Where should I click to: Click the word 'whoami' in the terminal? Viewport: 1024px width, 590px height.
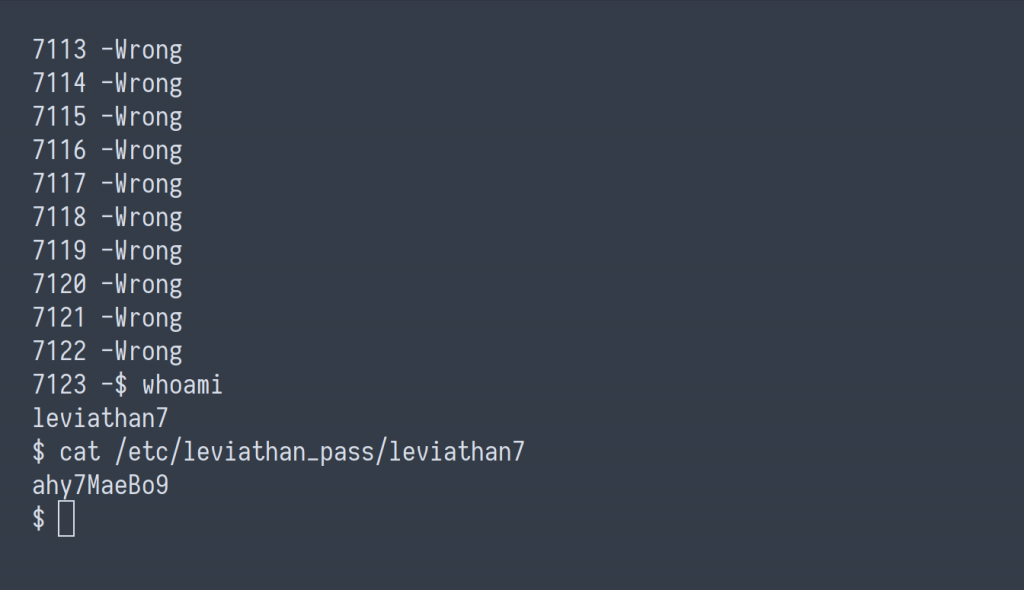[x=182, y=385]
